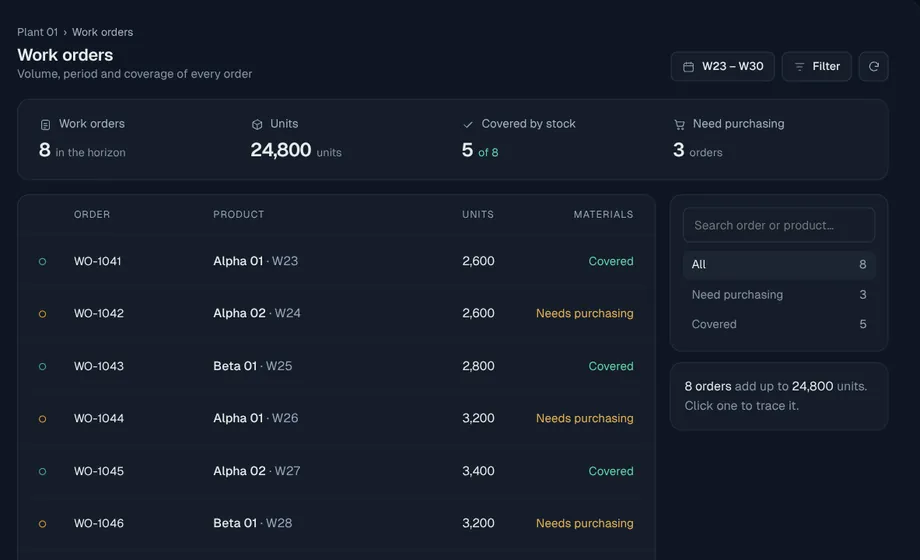Open the Filter button
Image resolution: width=920 pixels, height=560 pixels.
(816, 66)
